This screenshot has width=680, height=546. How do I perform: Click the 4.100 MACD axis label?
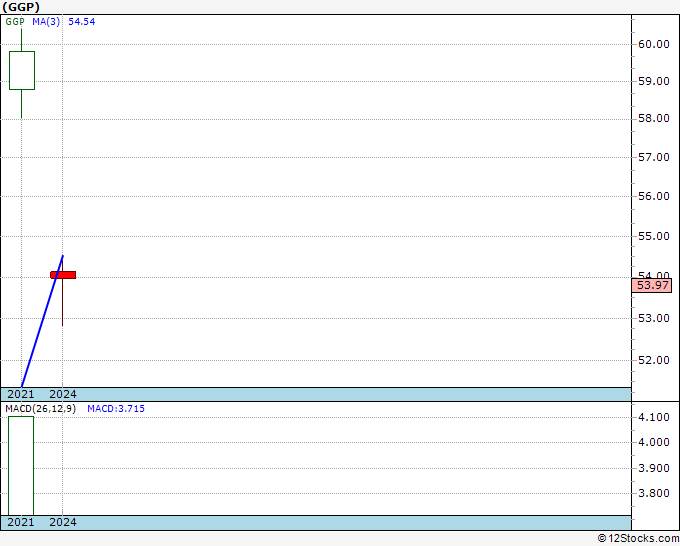point(654,417)
